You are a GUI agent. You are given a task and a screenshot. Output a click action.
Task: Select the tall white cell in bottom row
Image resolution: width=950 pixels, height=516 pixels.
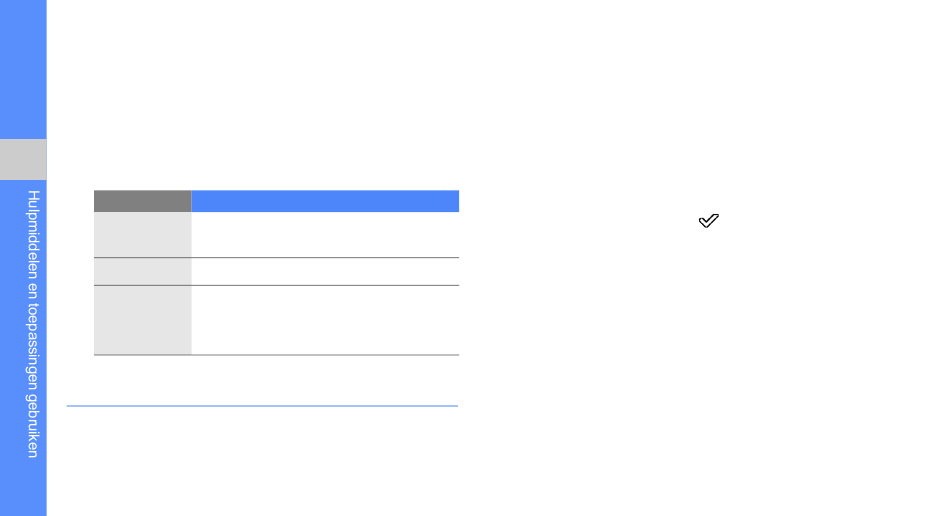[325, 320]
